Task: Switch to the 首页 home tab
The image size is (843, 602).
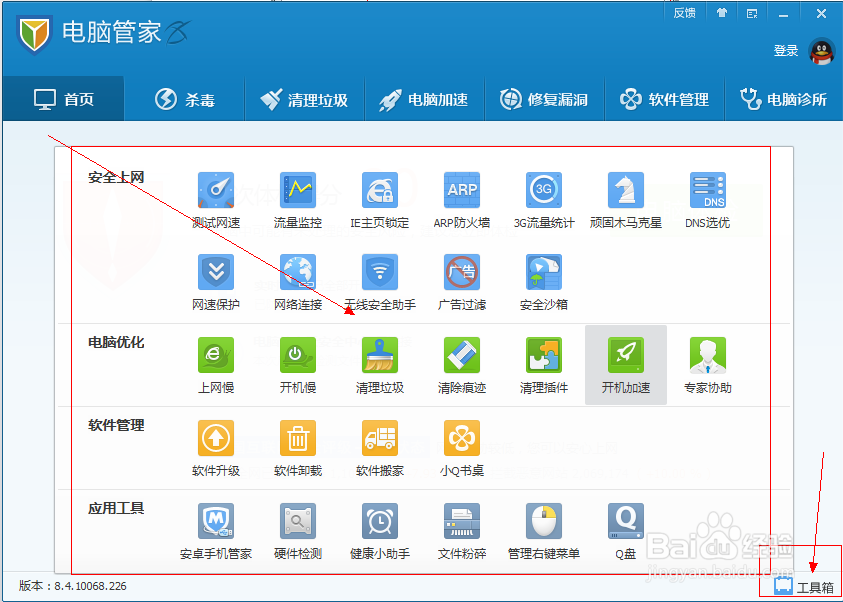Action: point(63,99)
